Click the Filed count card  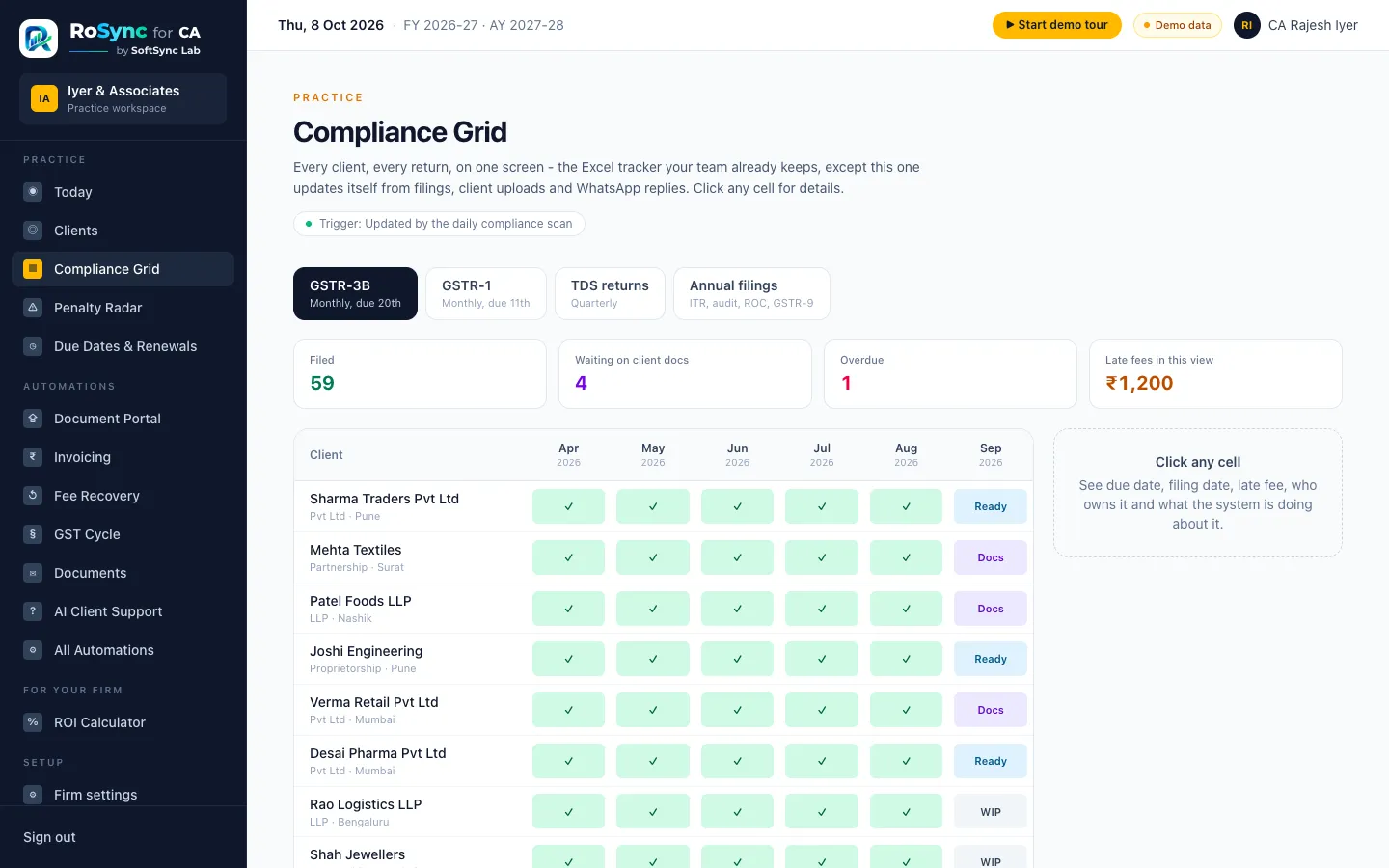coord(420,374)
